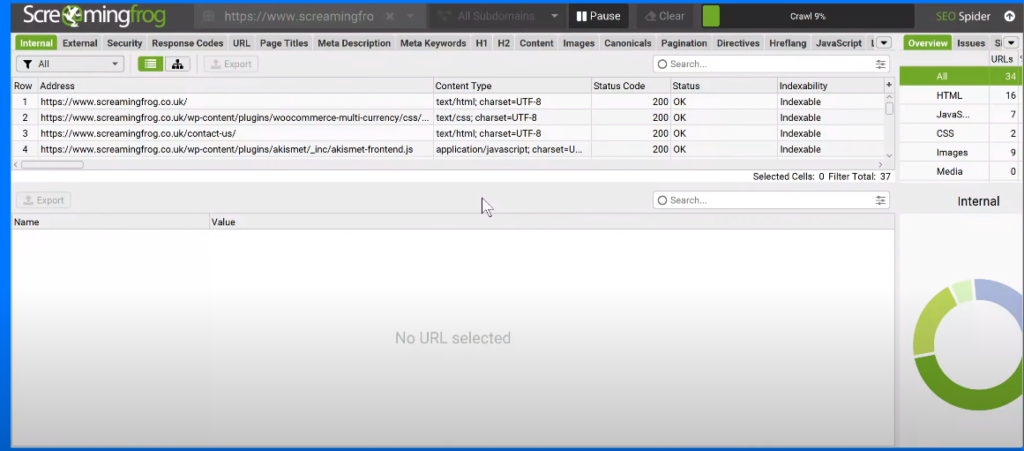Viewport: 1024px width, 451px height.
Task: Select the woocommerce-multi-currency CSS row
Action: click(448, 117)
